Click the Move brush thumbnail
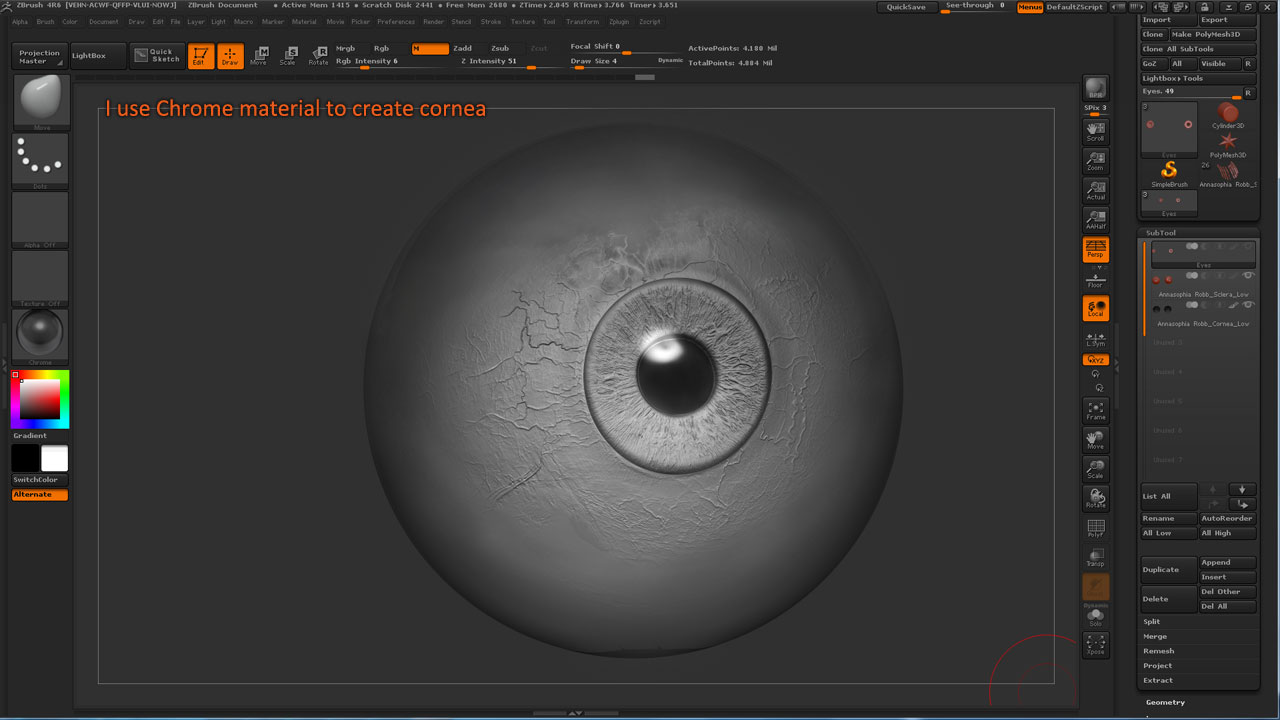The height and width of the screenshot is (720, 1280). coord(40,100)
